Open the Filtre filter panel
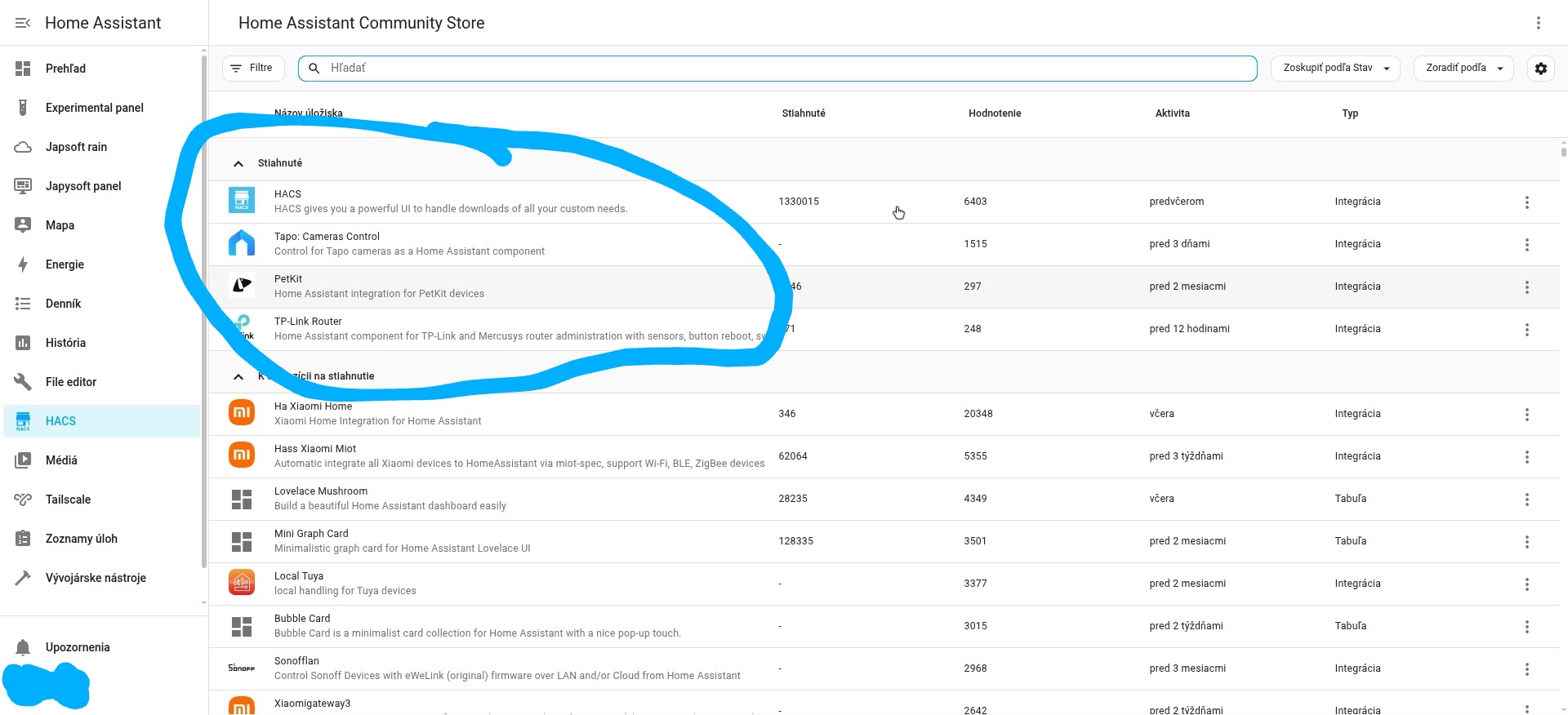 click(x=253, y=68)
